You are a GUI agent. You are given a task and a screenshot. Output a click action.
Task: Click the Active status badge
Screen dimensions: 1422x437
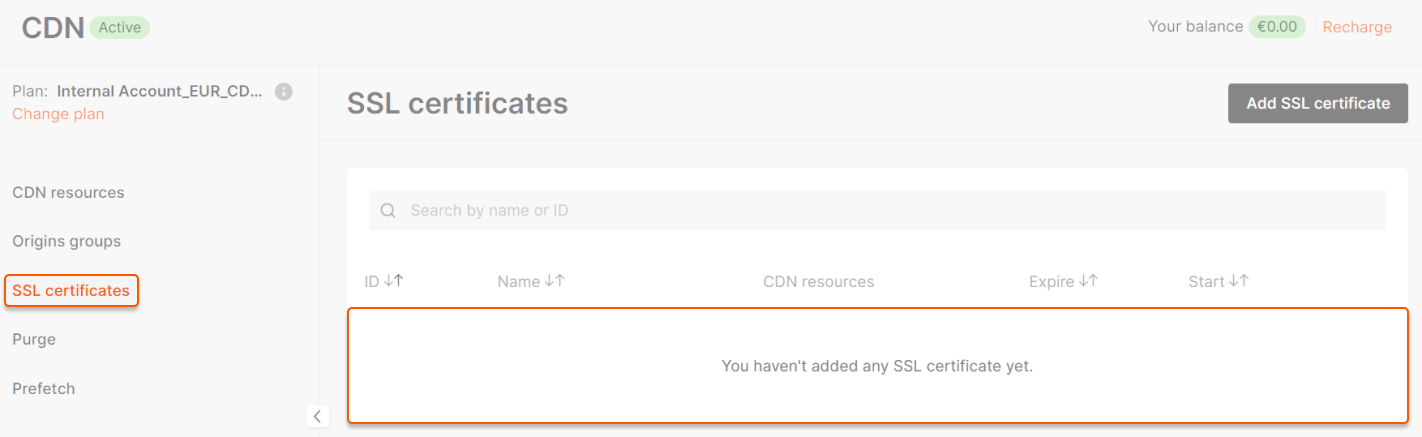tap(119, 28)
